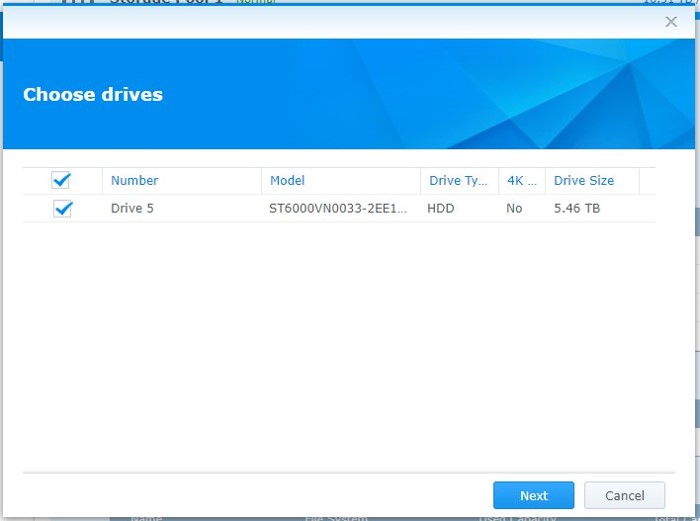
Task: Toggle the select-all drives header checkbox
Action: point(61,180)
